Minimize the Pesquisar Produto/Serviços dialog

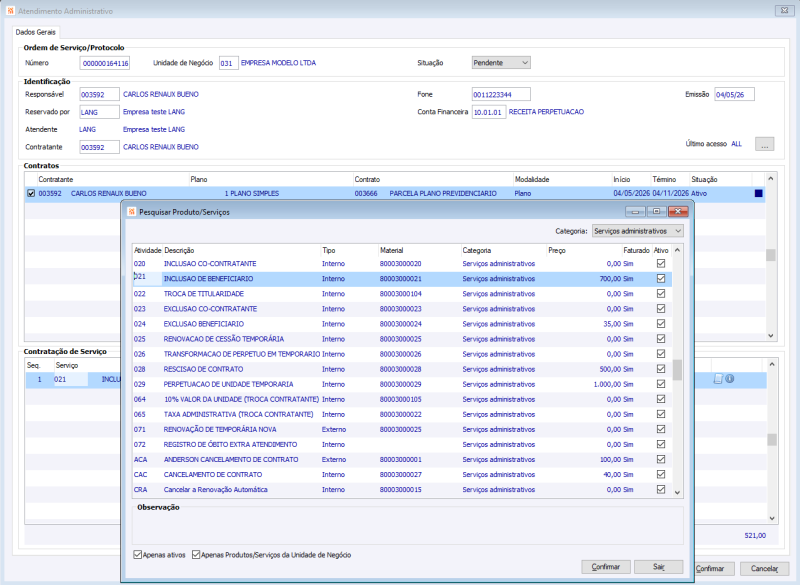tap(635, 212)
